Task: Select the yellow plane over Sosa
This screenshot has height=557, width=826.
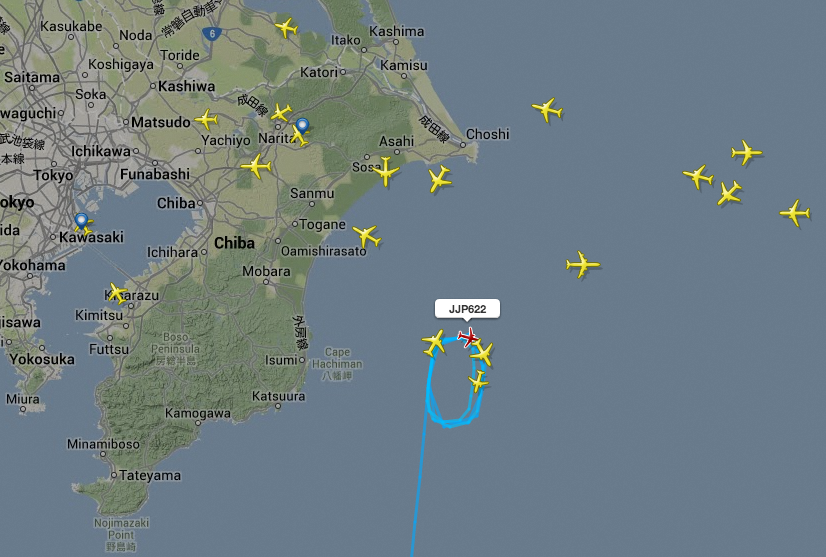Action: pos(386,171)
